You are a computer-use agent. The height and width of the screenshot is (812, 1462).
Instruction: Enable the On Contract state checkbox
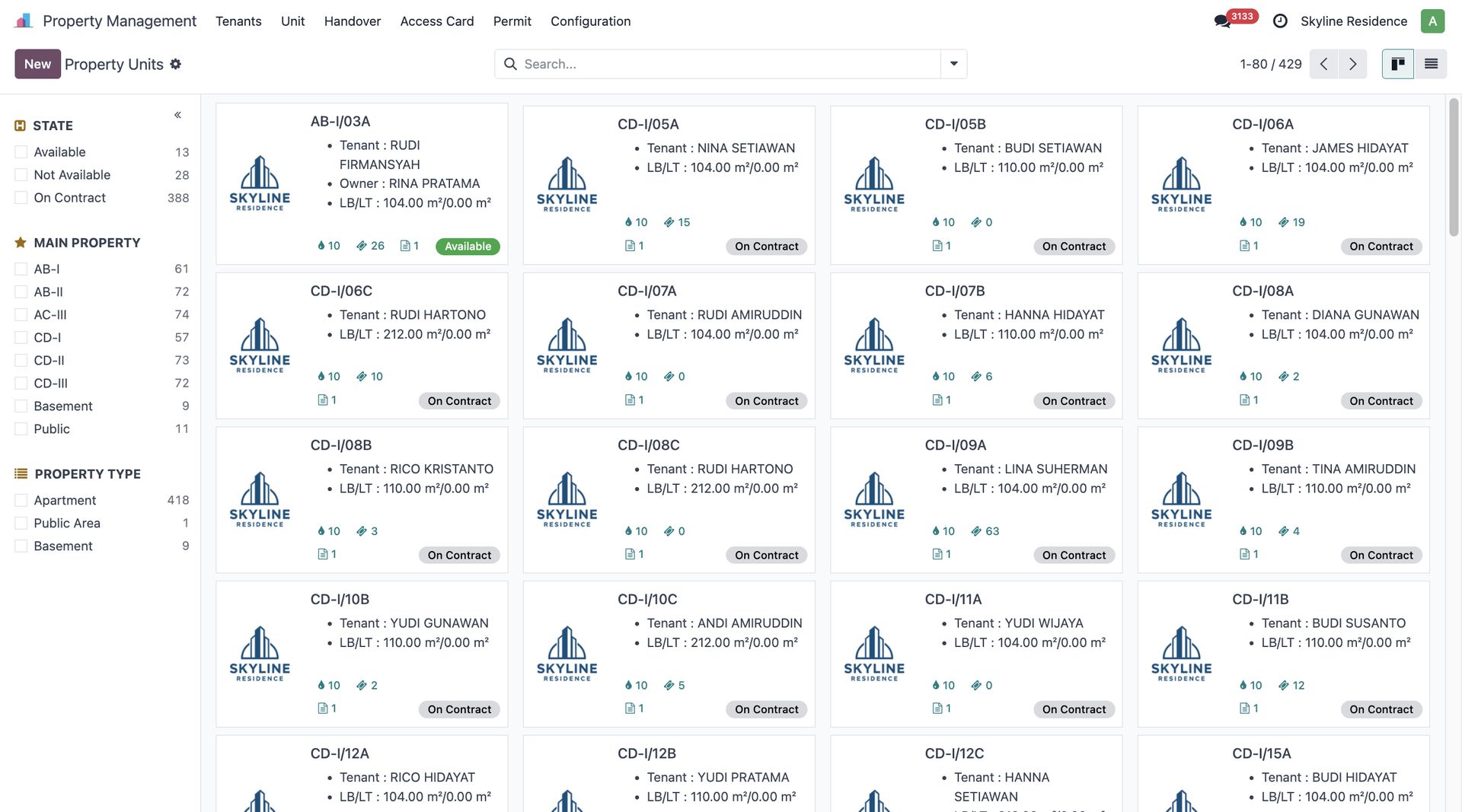tap(21, 198)
